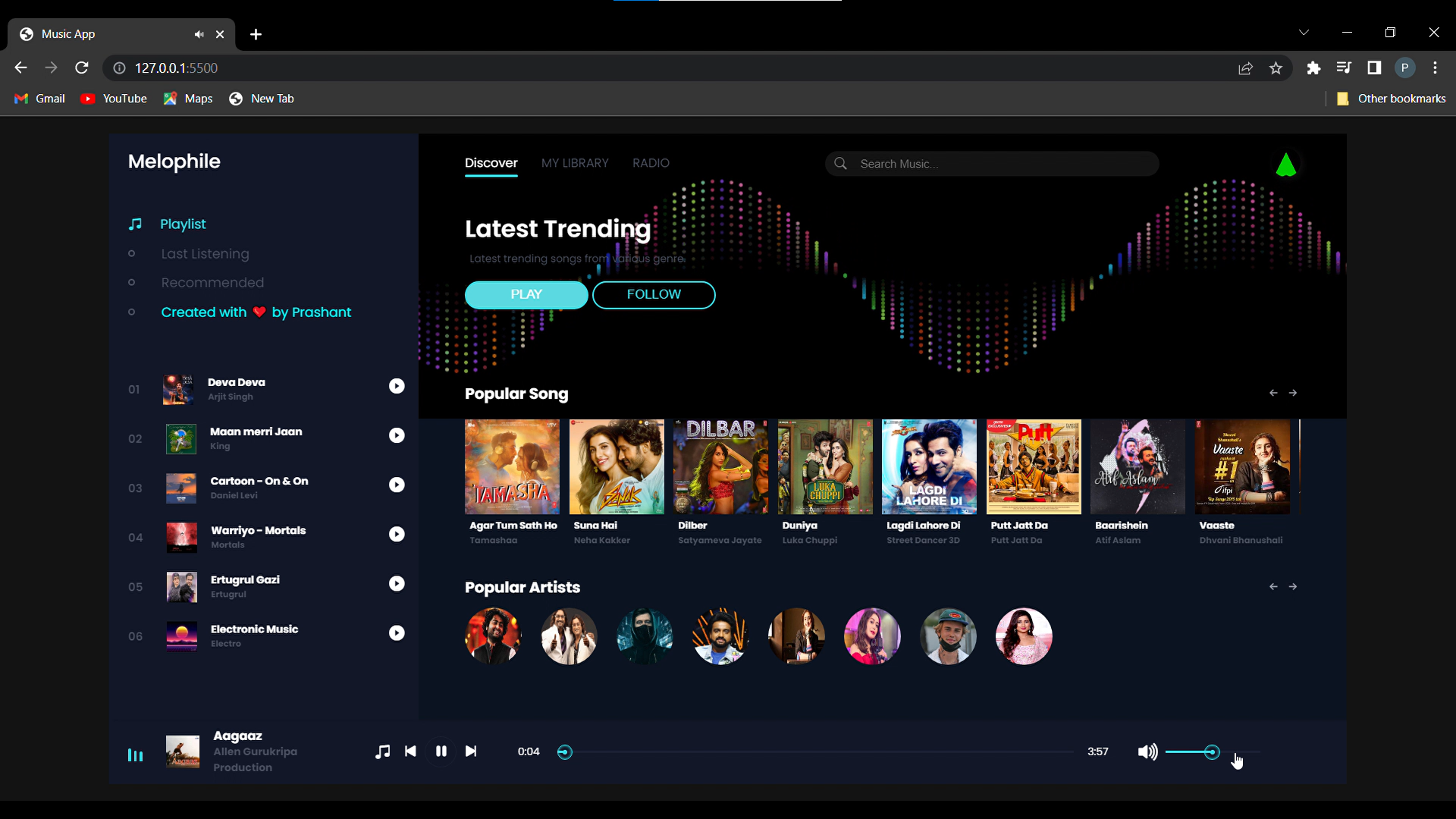Click the FOLLOW button

654,294
